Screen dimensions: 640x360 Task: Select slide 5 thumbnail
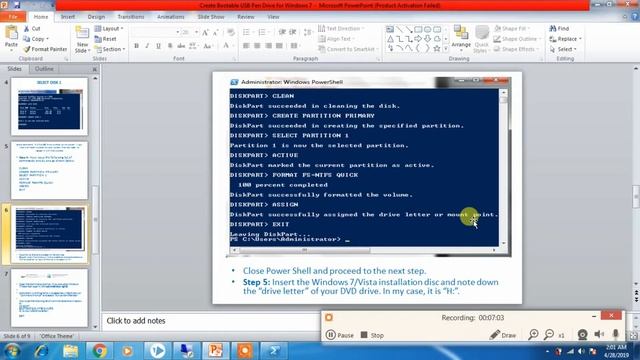49,170
